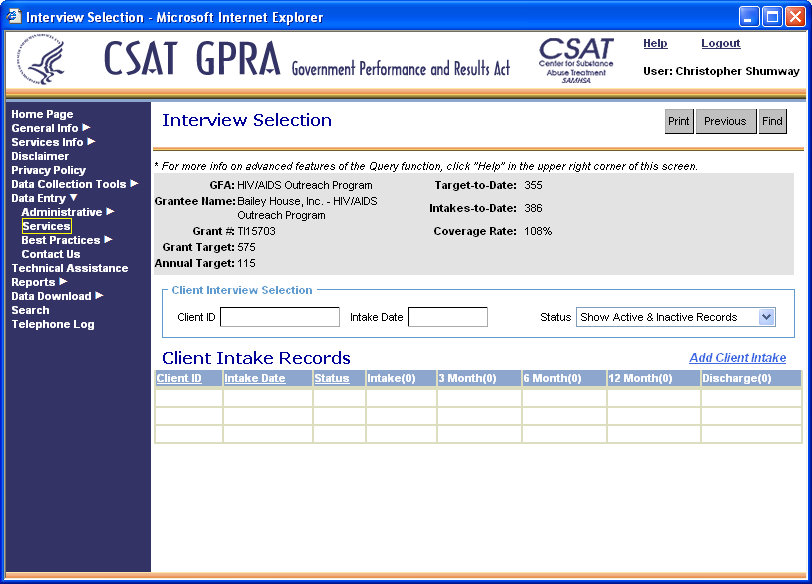
Task: Go to Home Page in sidebar
Action: click(x=42, y=114)
